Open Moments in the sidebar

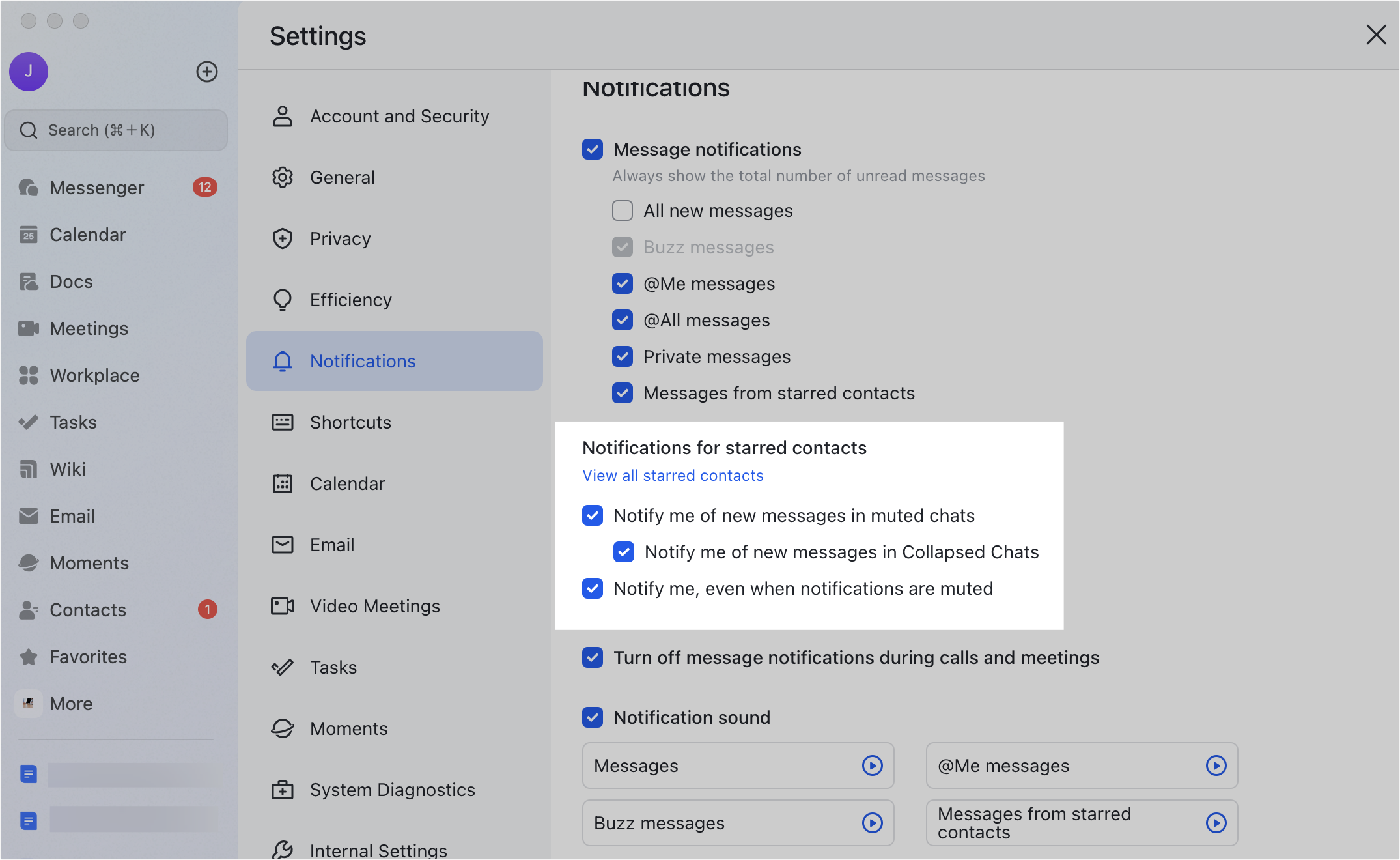(89, 563)
